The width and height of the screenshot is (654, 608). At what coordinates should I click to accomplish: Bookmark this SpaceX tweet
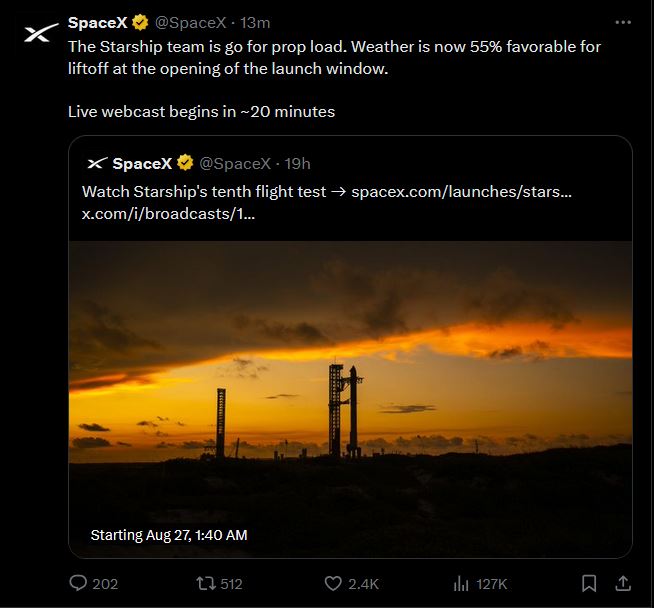pos(590,583)
